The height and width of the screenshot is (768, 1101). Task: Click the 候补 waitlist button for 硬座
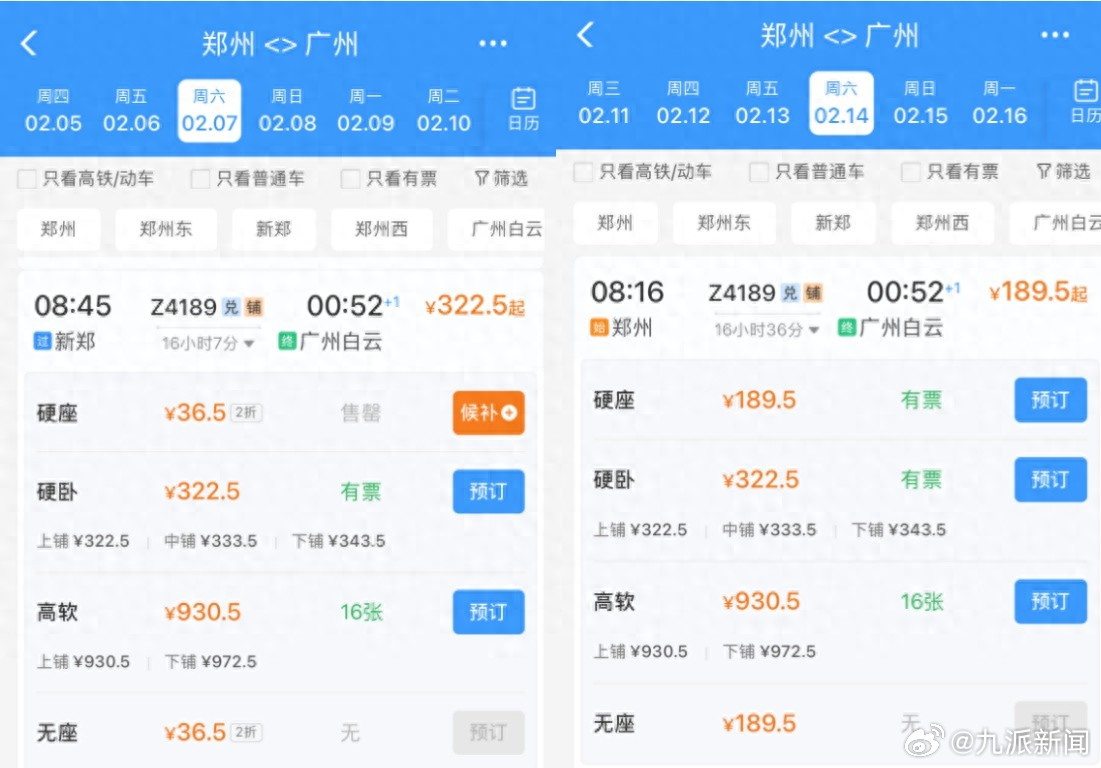point(487,412)
